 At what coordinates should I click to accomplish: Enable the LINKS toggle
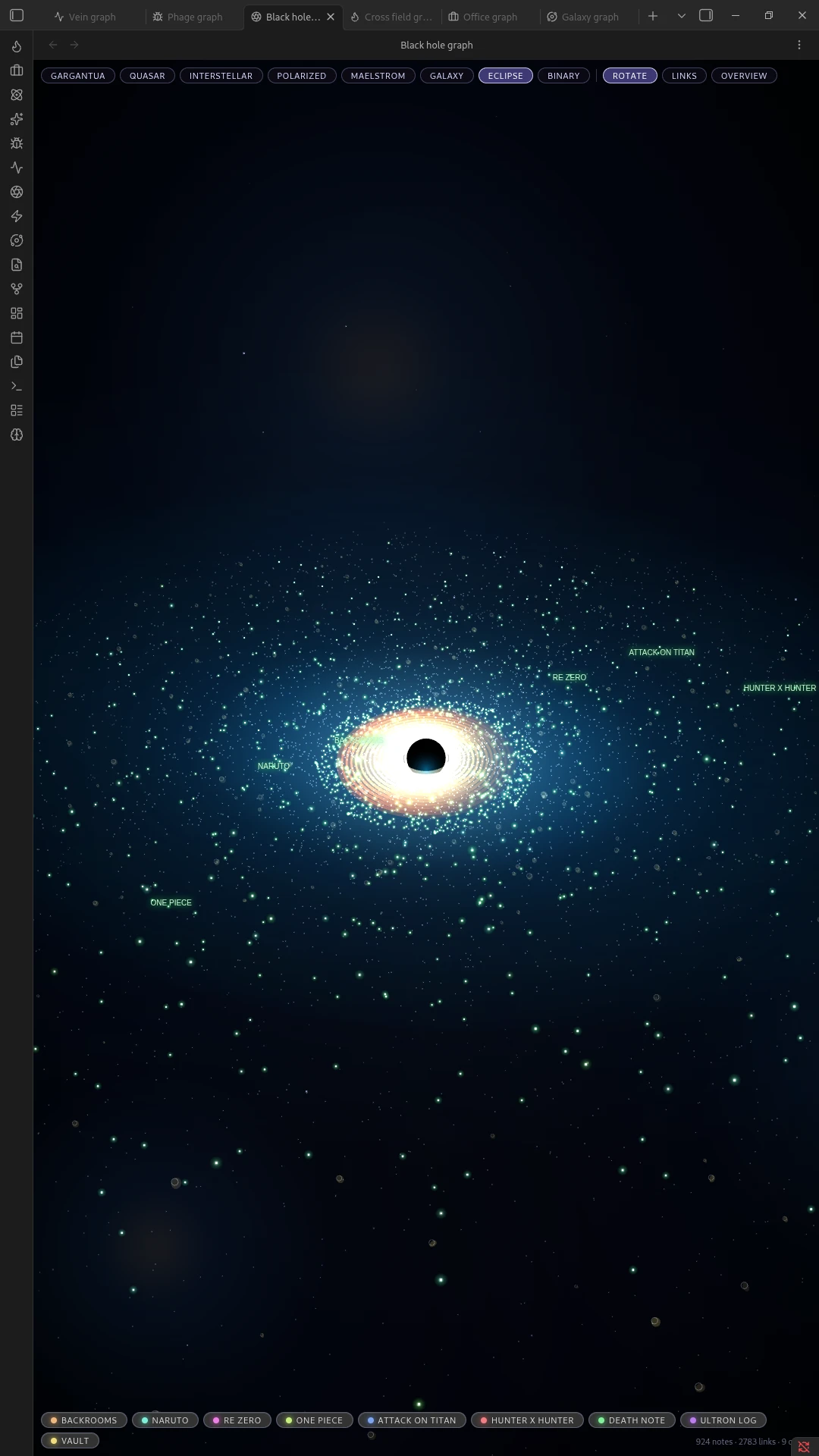tap(684, 76)
